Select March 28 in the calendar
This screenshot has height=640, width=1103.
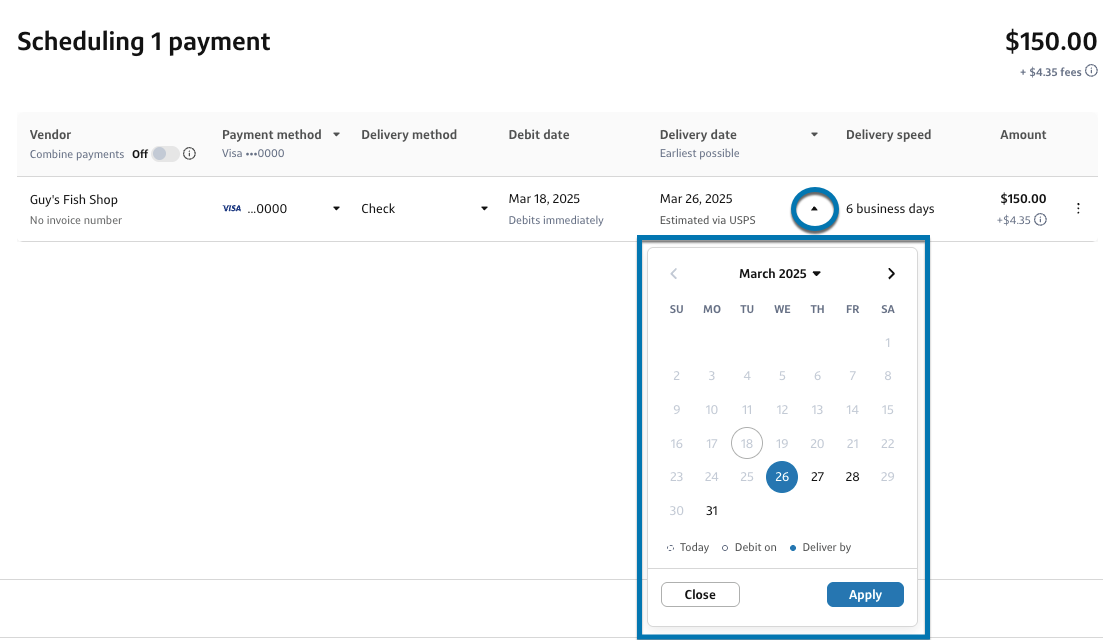pyautogui.click(x=852, y=477)
